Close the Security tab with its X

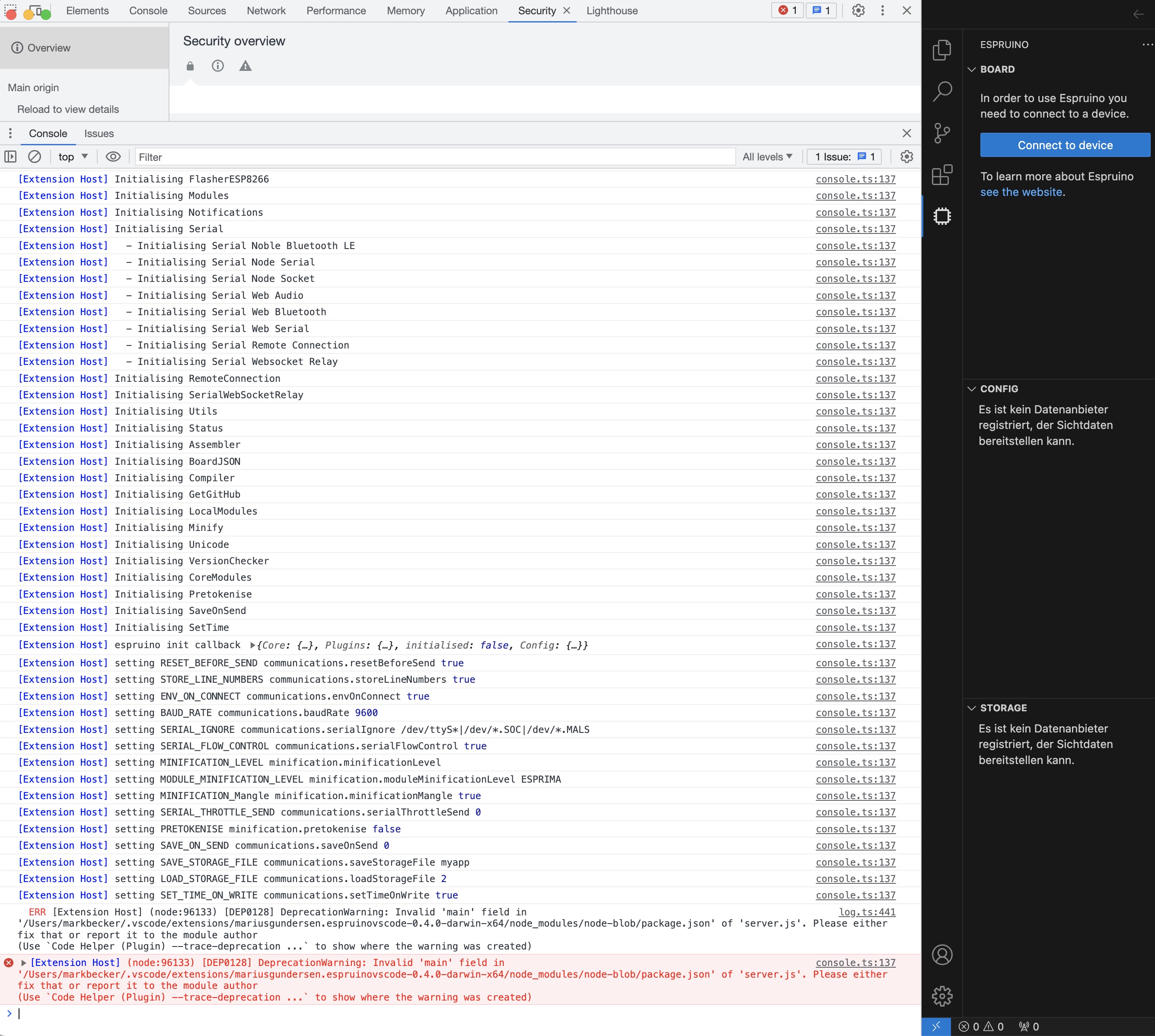567,10
